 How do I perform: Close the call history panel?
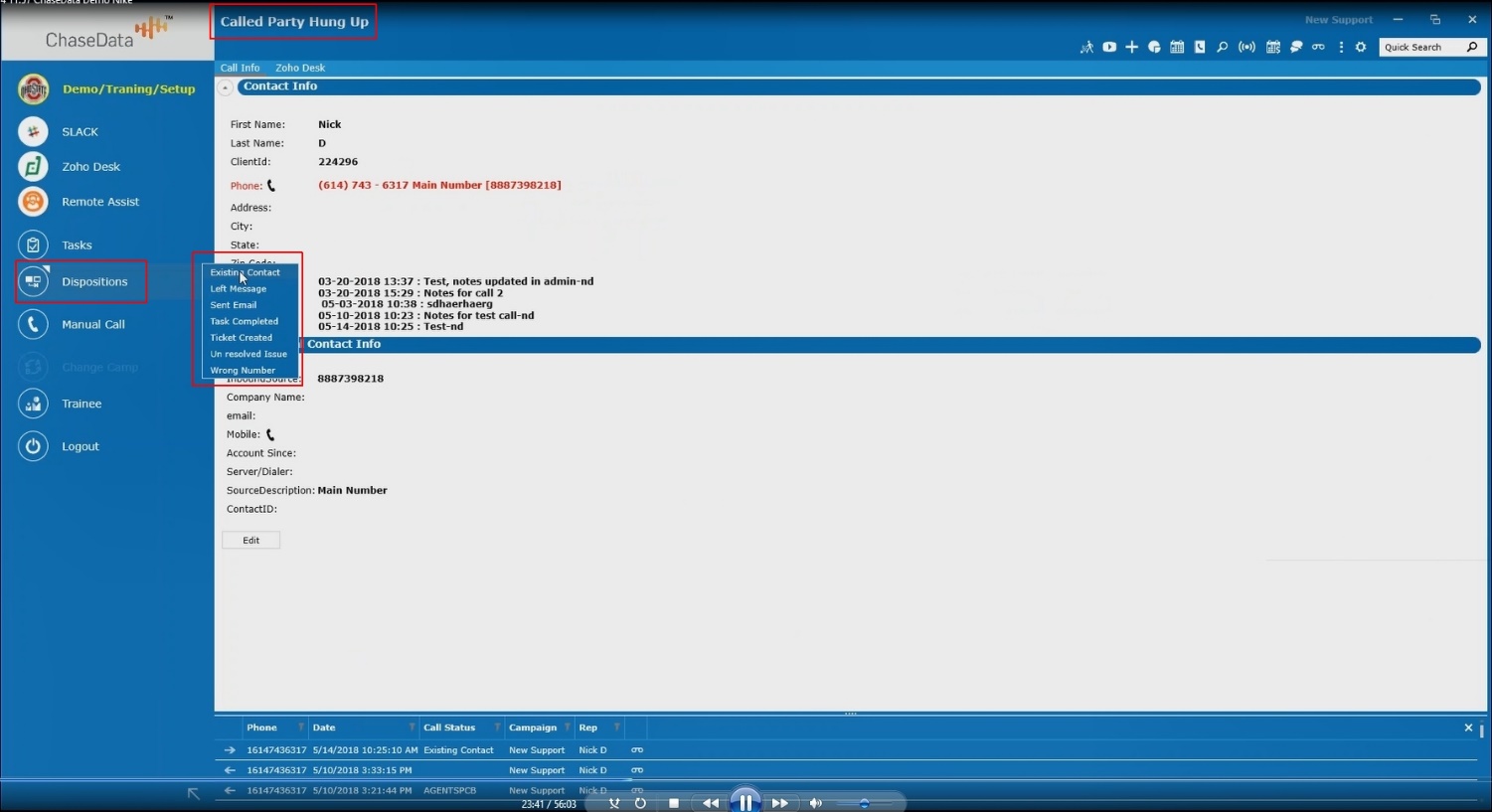click(x=1468, y=728)
